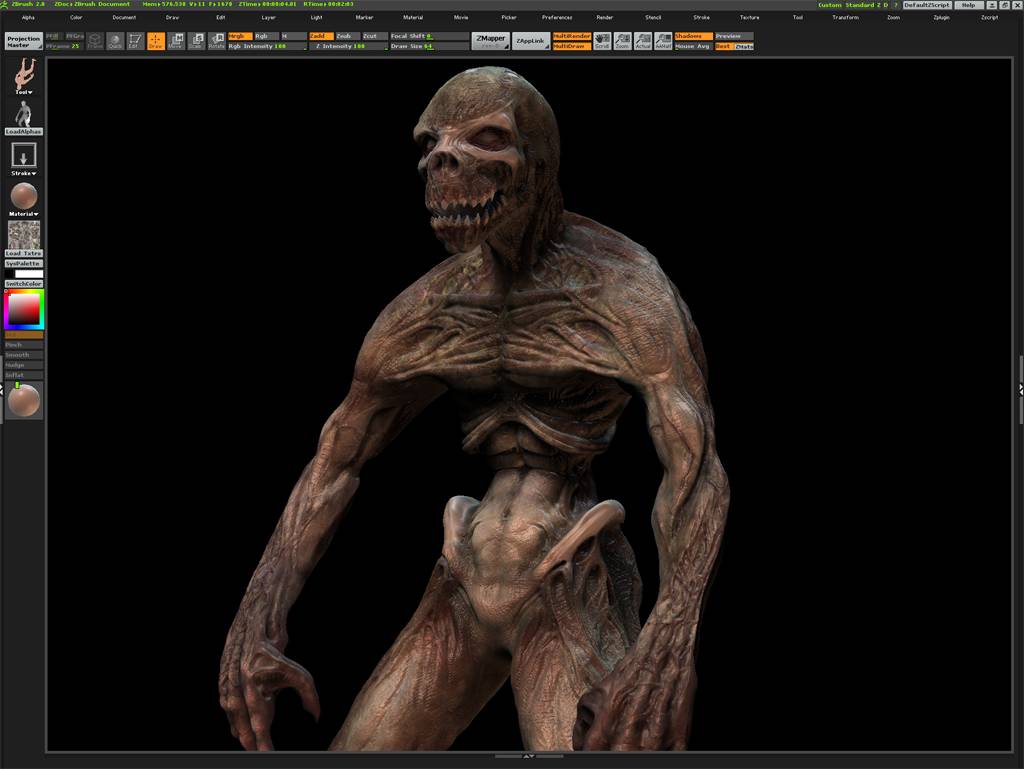The height and width of the screenshot is (769, 1024).
Task: Open the Render menu
Action: (605, 18)
